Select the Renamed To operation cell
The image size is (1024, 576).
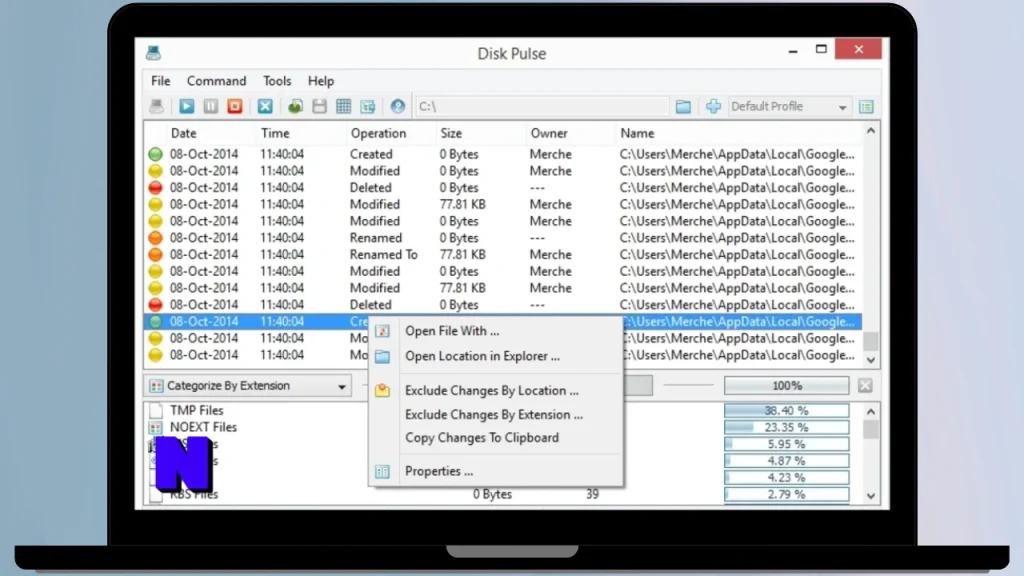click(383, 255)
